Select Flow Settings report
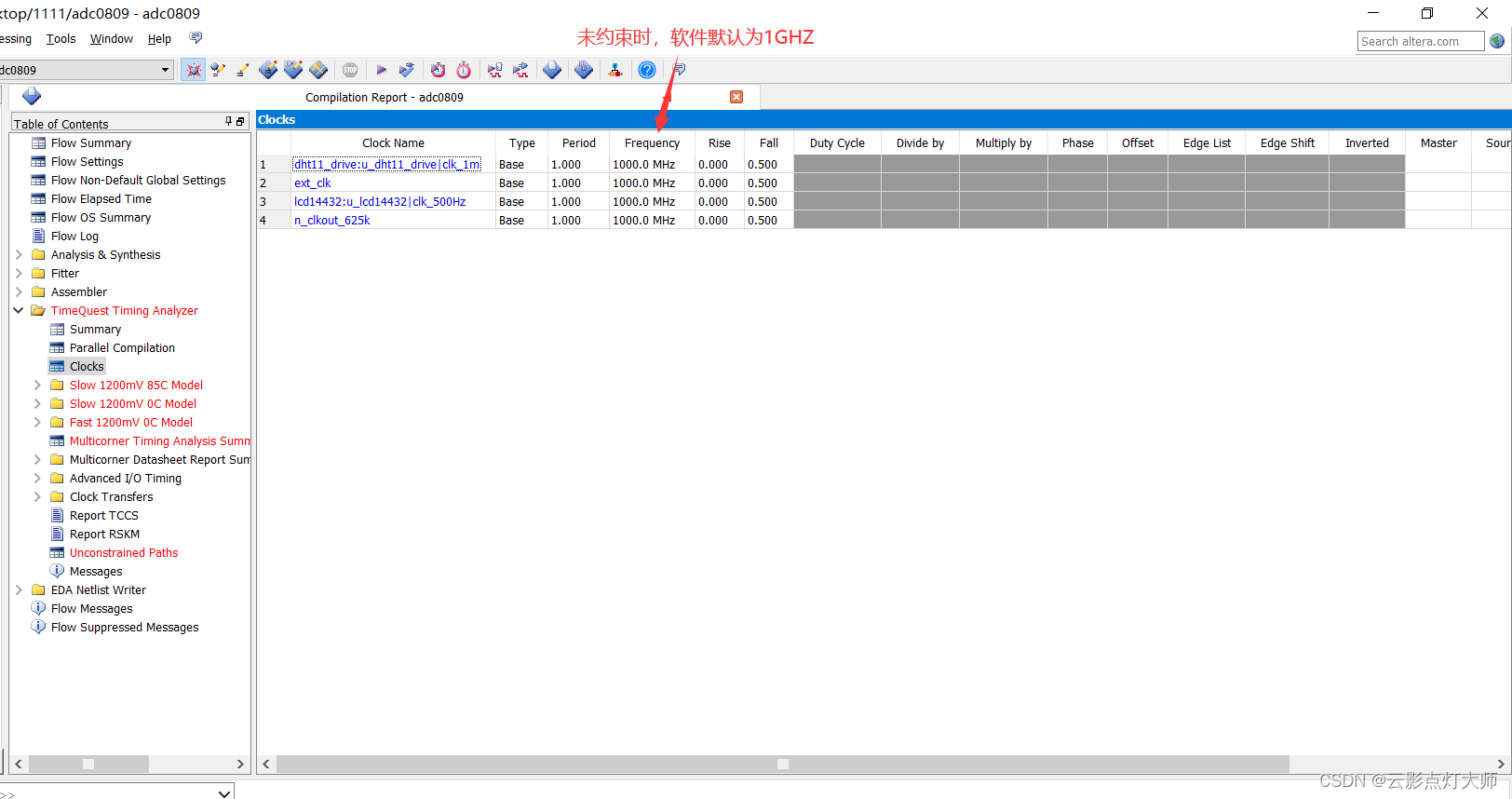1512x799 pixels. coord(87,161)
